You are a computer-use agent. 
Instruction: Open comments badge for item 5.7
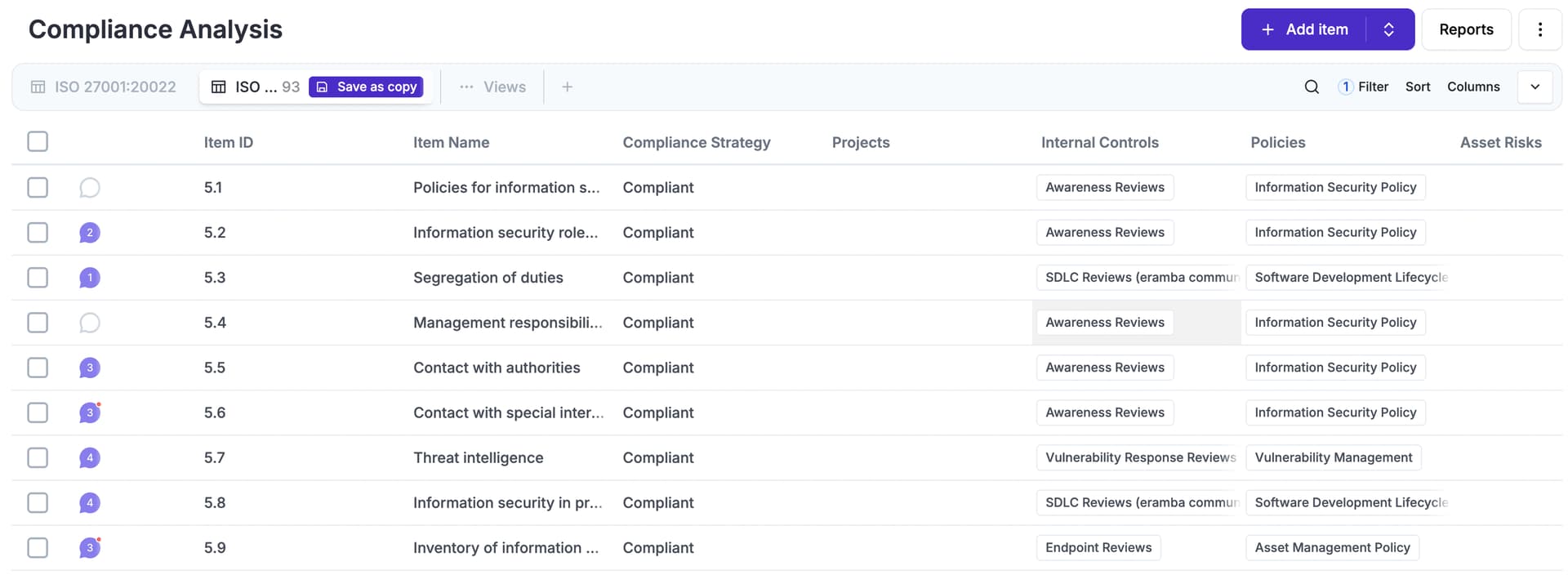click(90, 457)
